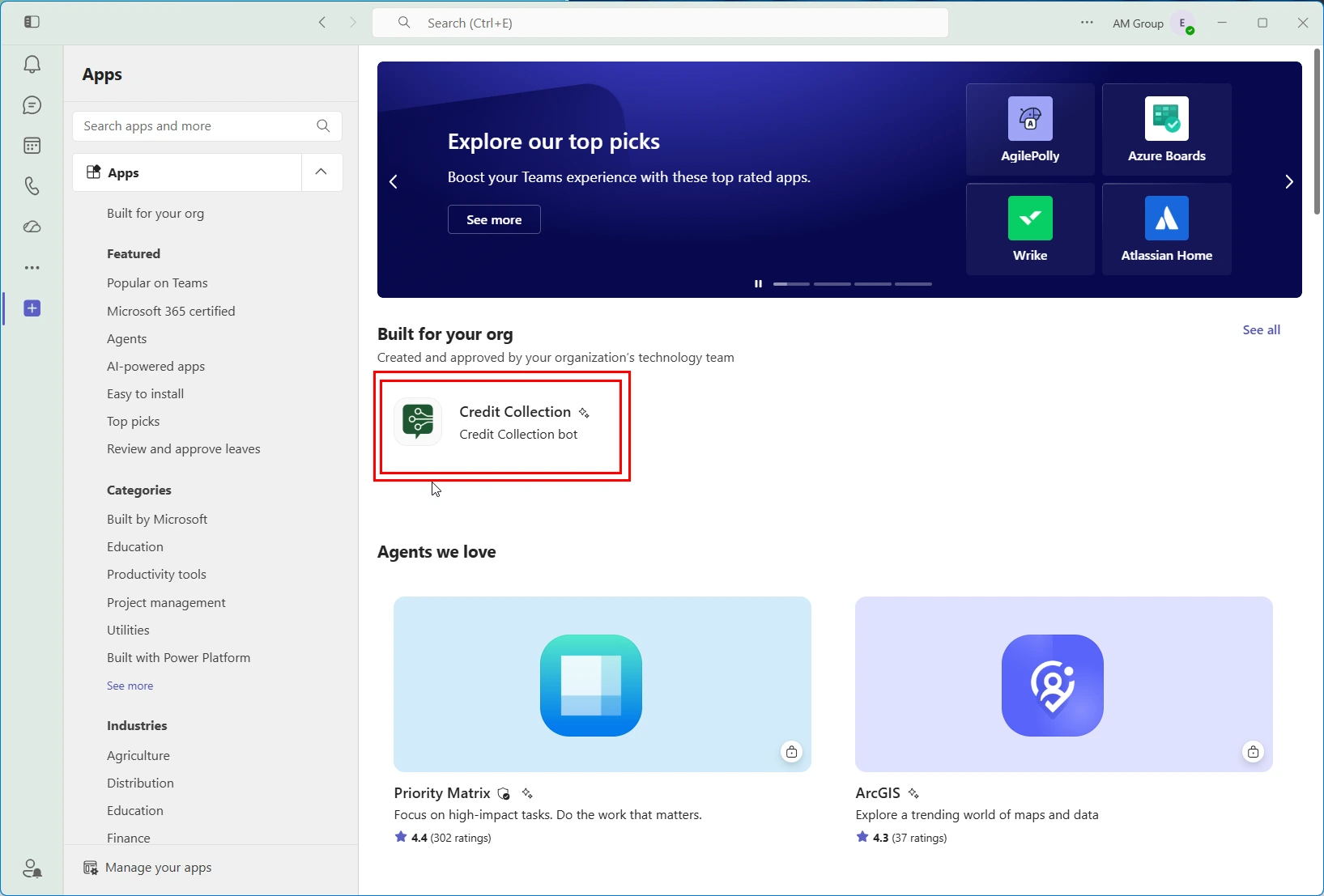Go back with the title bar arrow
This screenshot has height=896, width=1324.
point(322,23)
